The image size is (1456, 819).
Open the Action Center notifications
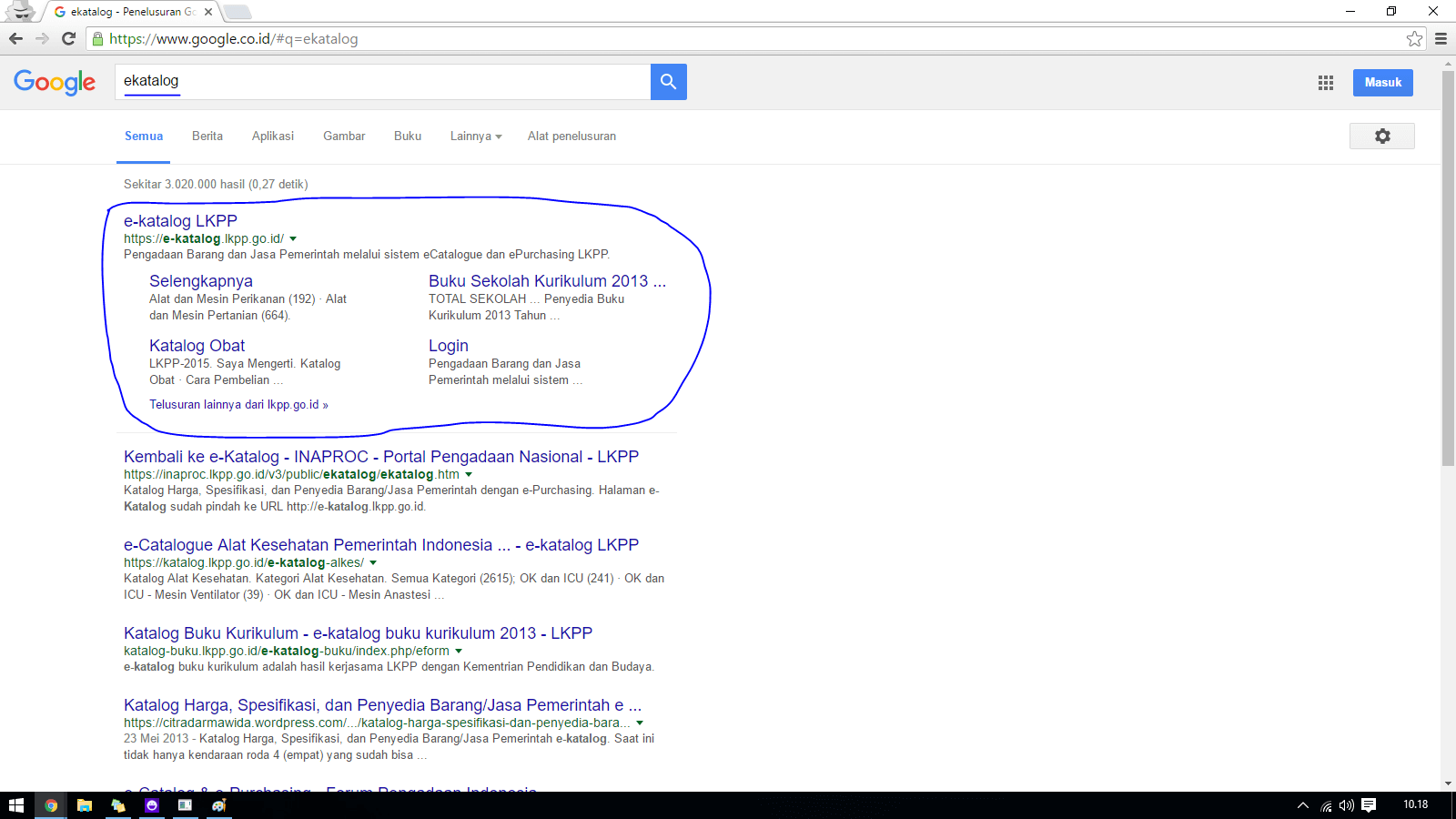[x=1369, y=805]
